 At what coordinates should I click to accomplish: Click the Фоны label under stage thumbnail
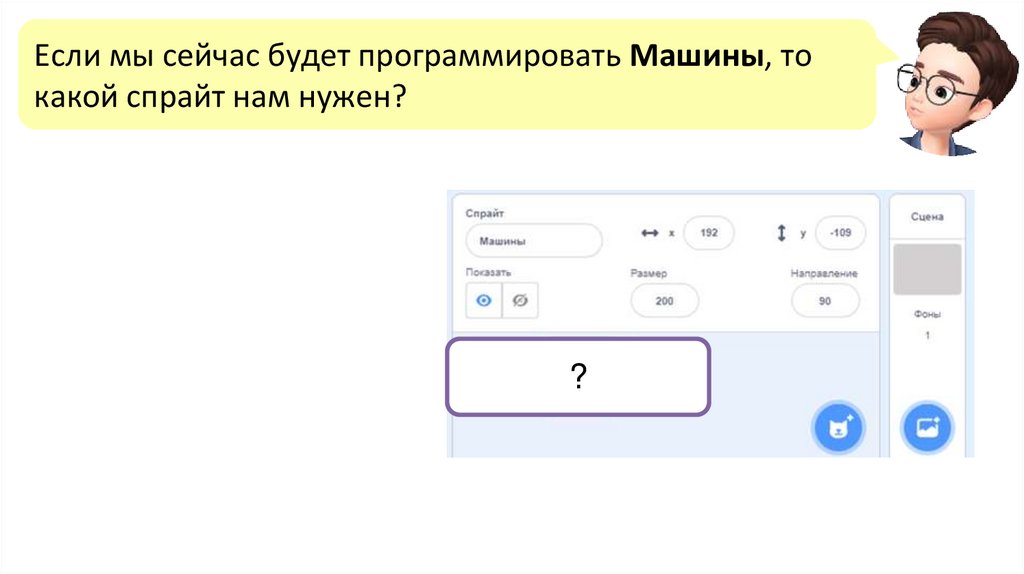[x=927, y=314]
